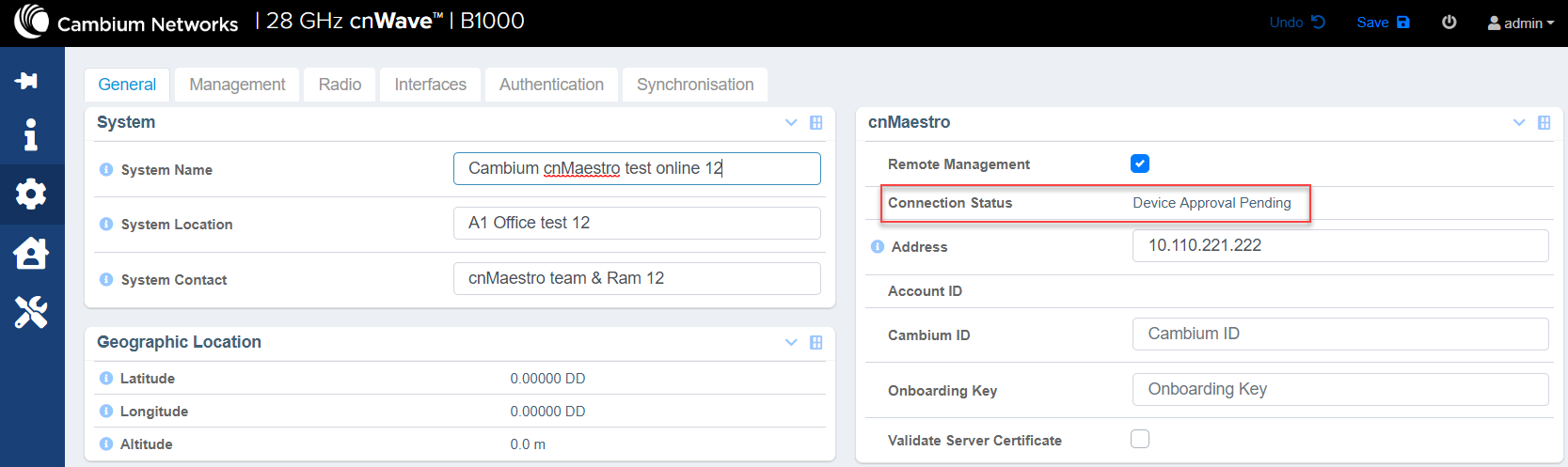The height and width of the screenshot is (467, 1568).
Task: Open the sidebar information icon
Action: pos(31,134)
